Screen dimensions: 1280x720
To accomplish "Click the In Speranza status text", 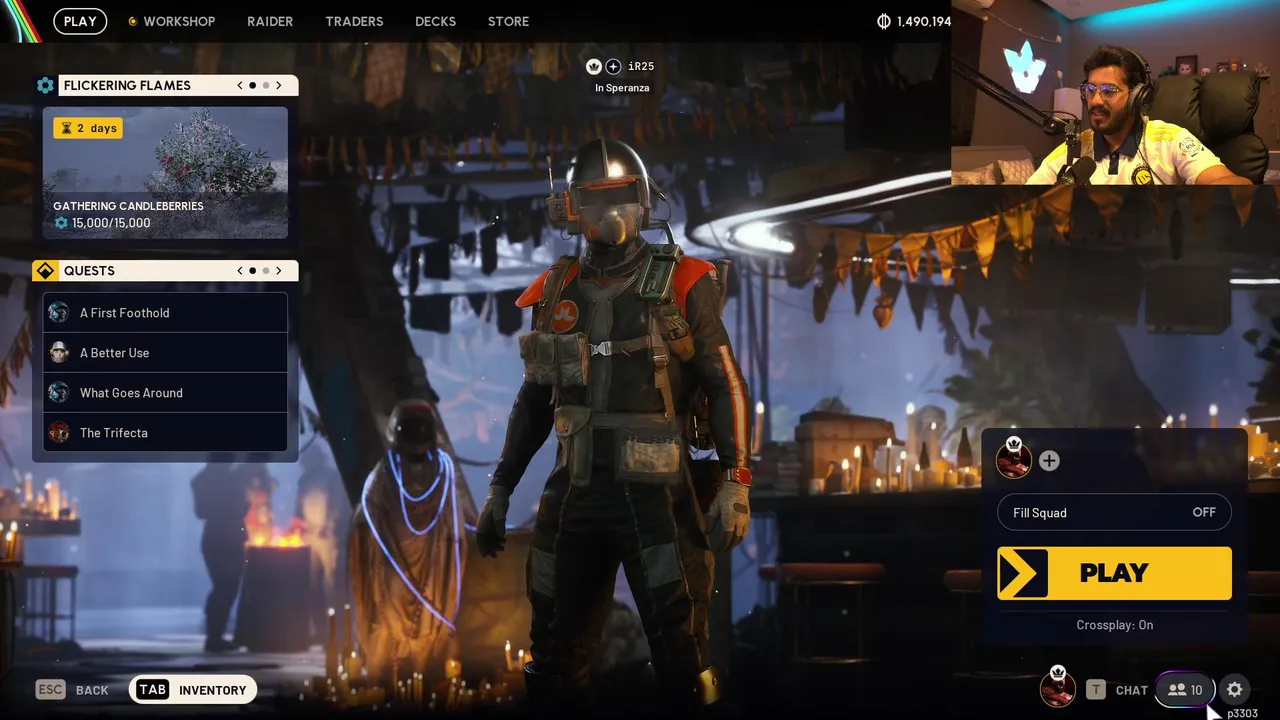I will [x=622, y=88].
